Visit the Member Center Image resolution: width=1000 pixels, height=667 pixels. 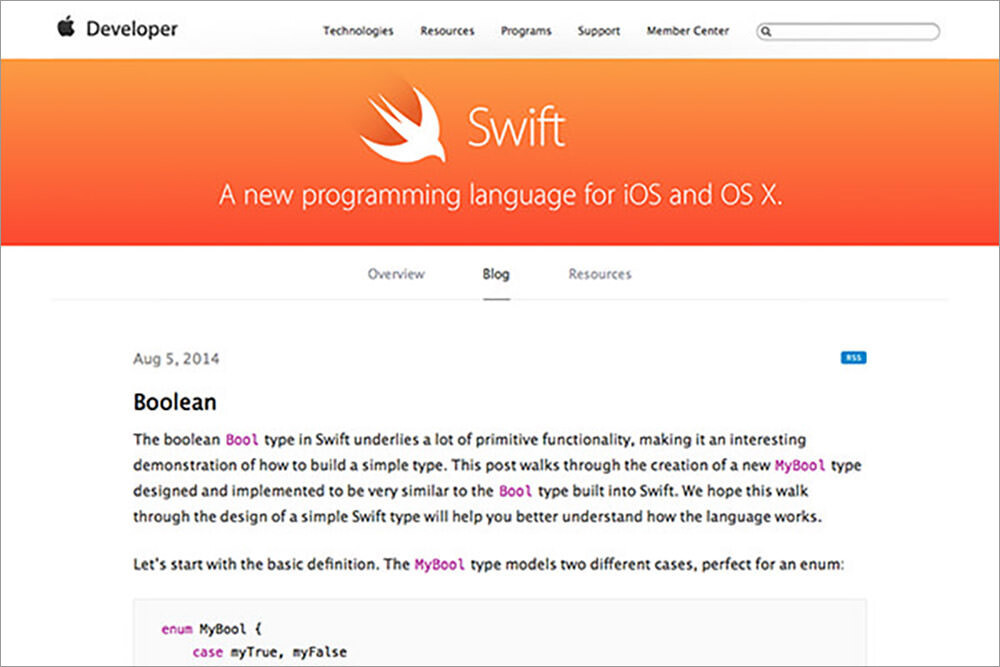[689, 31]
